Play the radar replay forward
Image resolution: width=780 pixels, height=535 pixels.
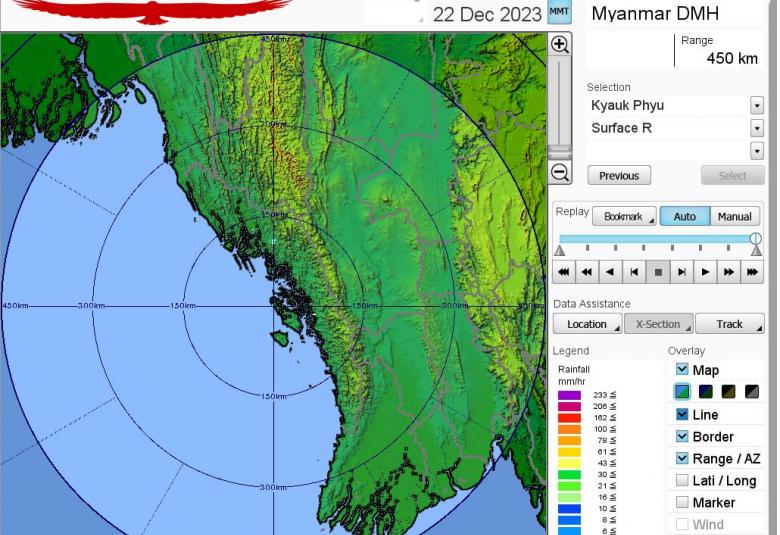tap(705, 271)
